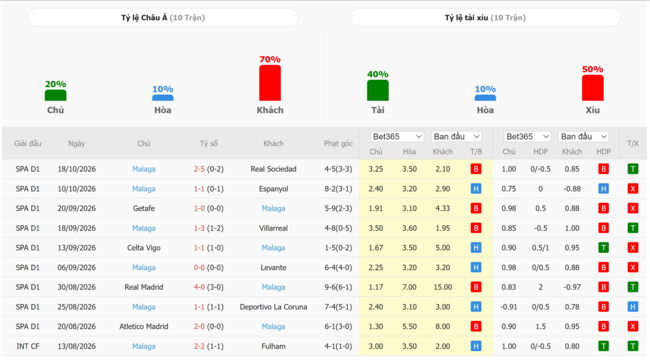Click red X badge in T/X column, Espanyol row
Image resolution: width=650 pixels, height=362 pixels.
(633, 189)
